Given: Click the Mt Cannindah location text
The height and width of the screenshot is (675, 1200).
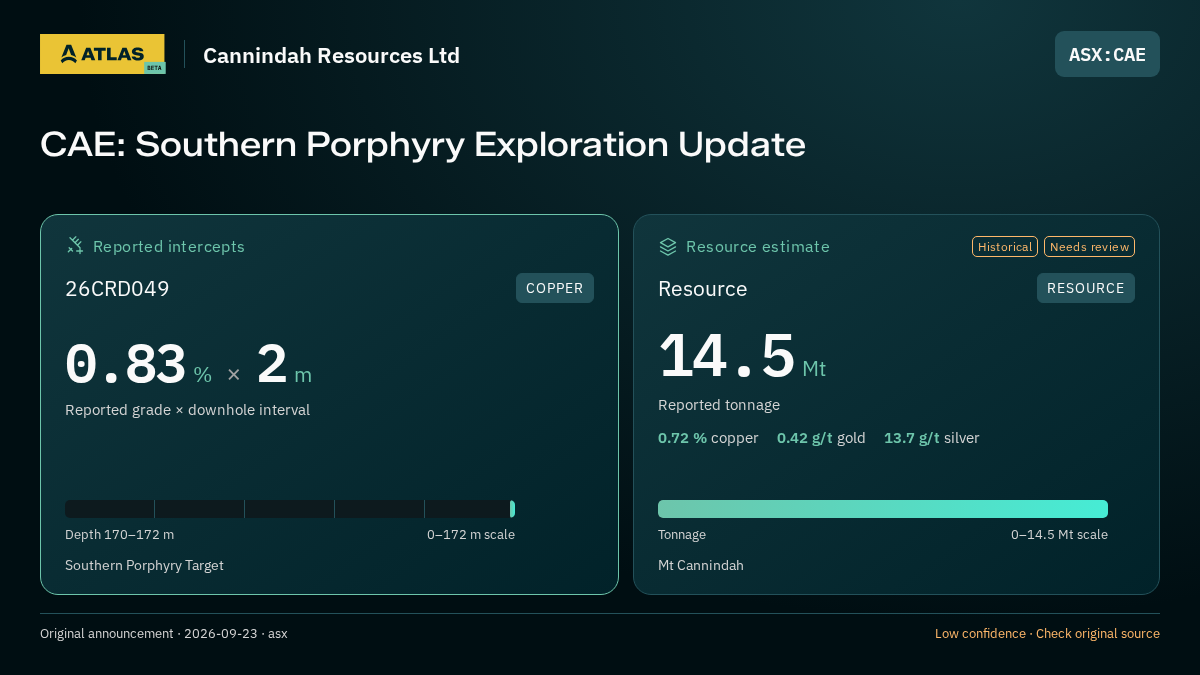Looking at the screenshot, I should pyautogui.click(x=701, y=566).
